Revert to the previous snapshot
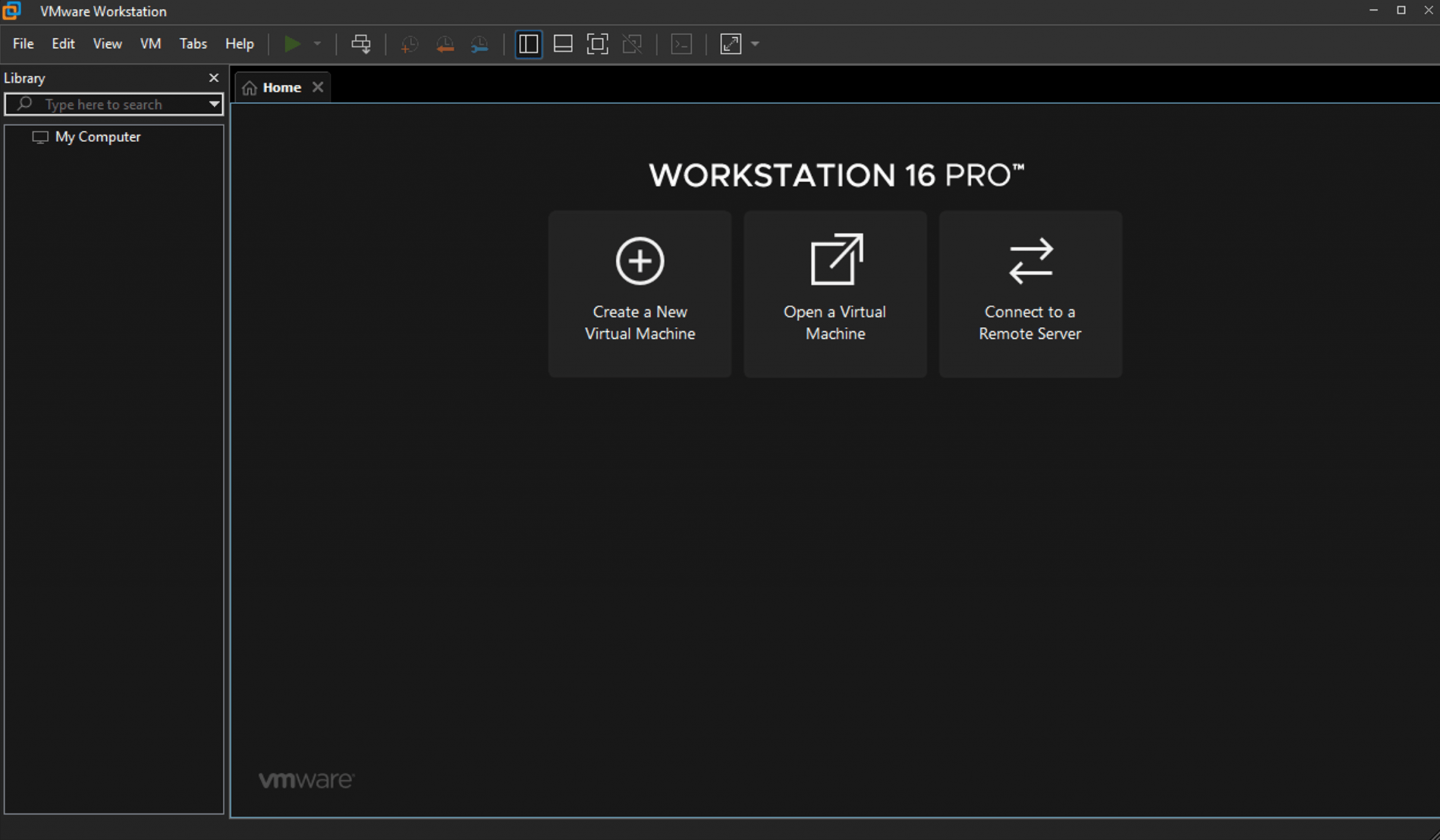This screenshot has height=840, width=1440. click(x=444, y=44)
